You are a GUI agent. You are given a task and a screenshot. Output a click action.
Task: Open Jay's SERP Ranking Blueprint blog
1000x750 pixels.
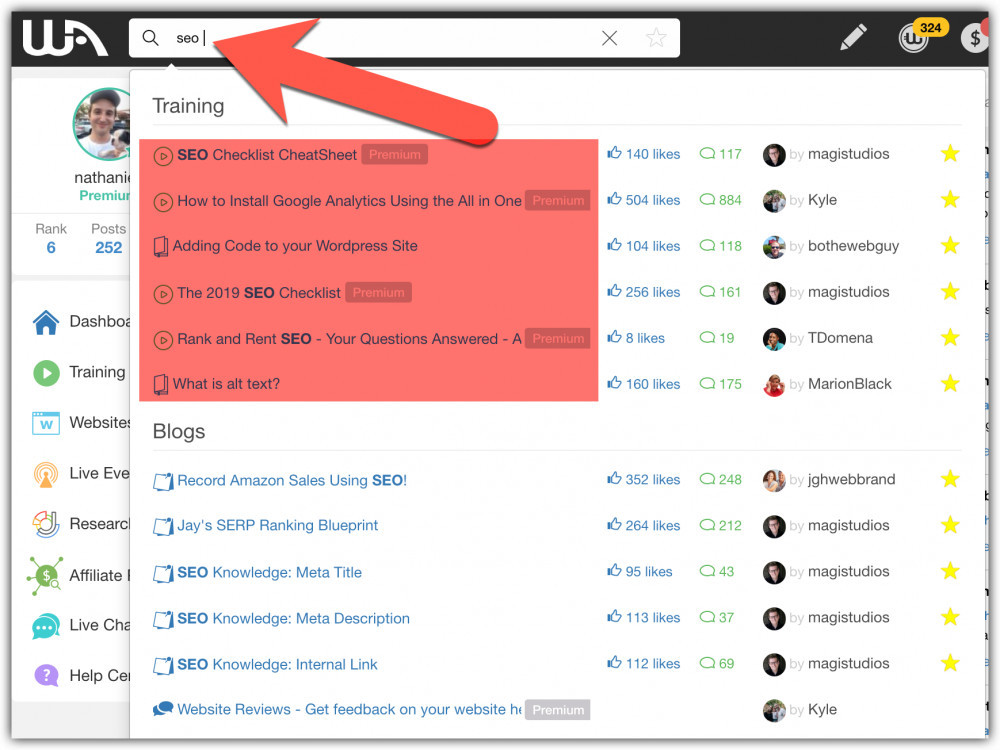(277, 526)
